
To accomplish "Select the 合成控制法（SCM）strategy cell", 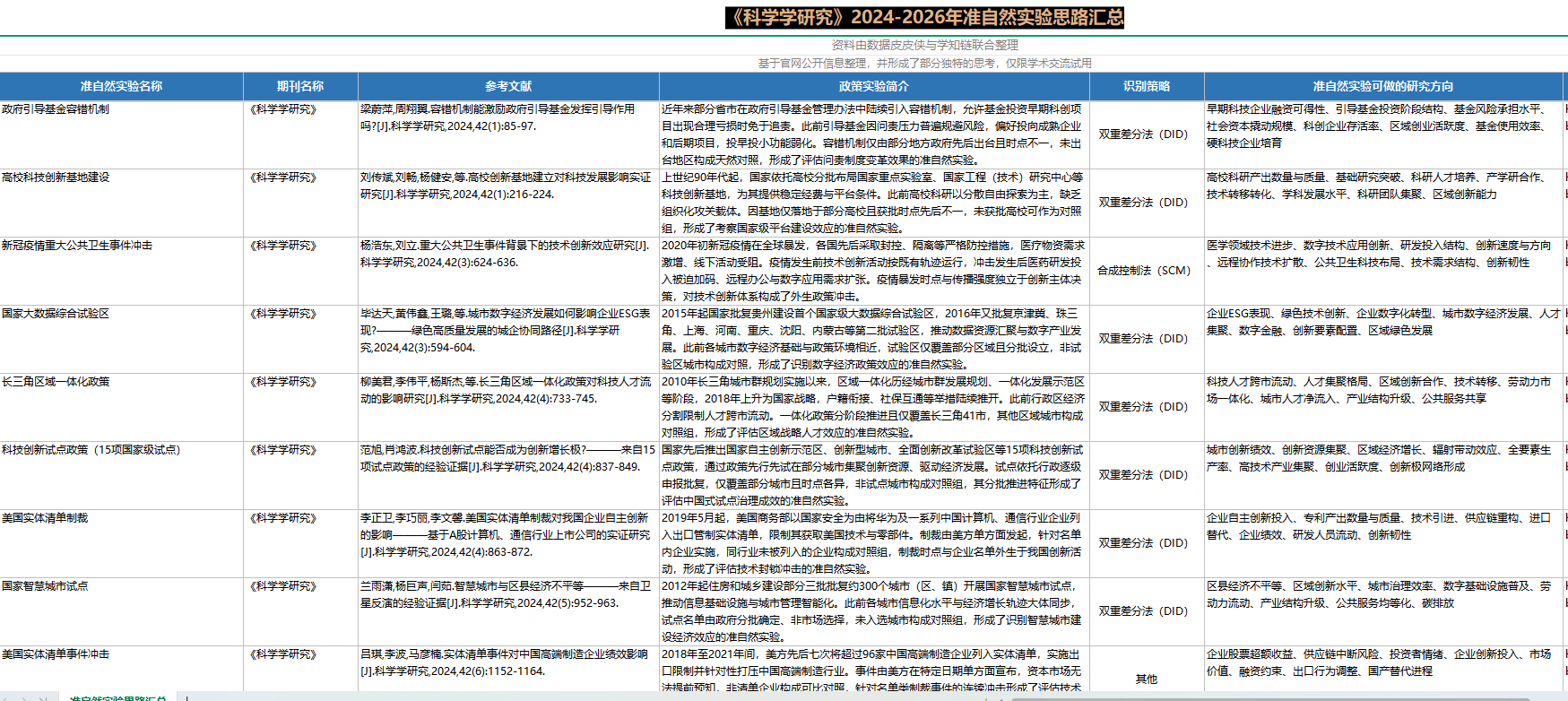I will 1147,271.
